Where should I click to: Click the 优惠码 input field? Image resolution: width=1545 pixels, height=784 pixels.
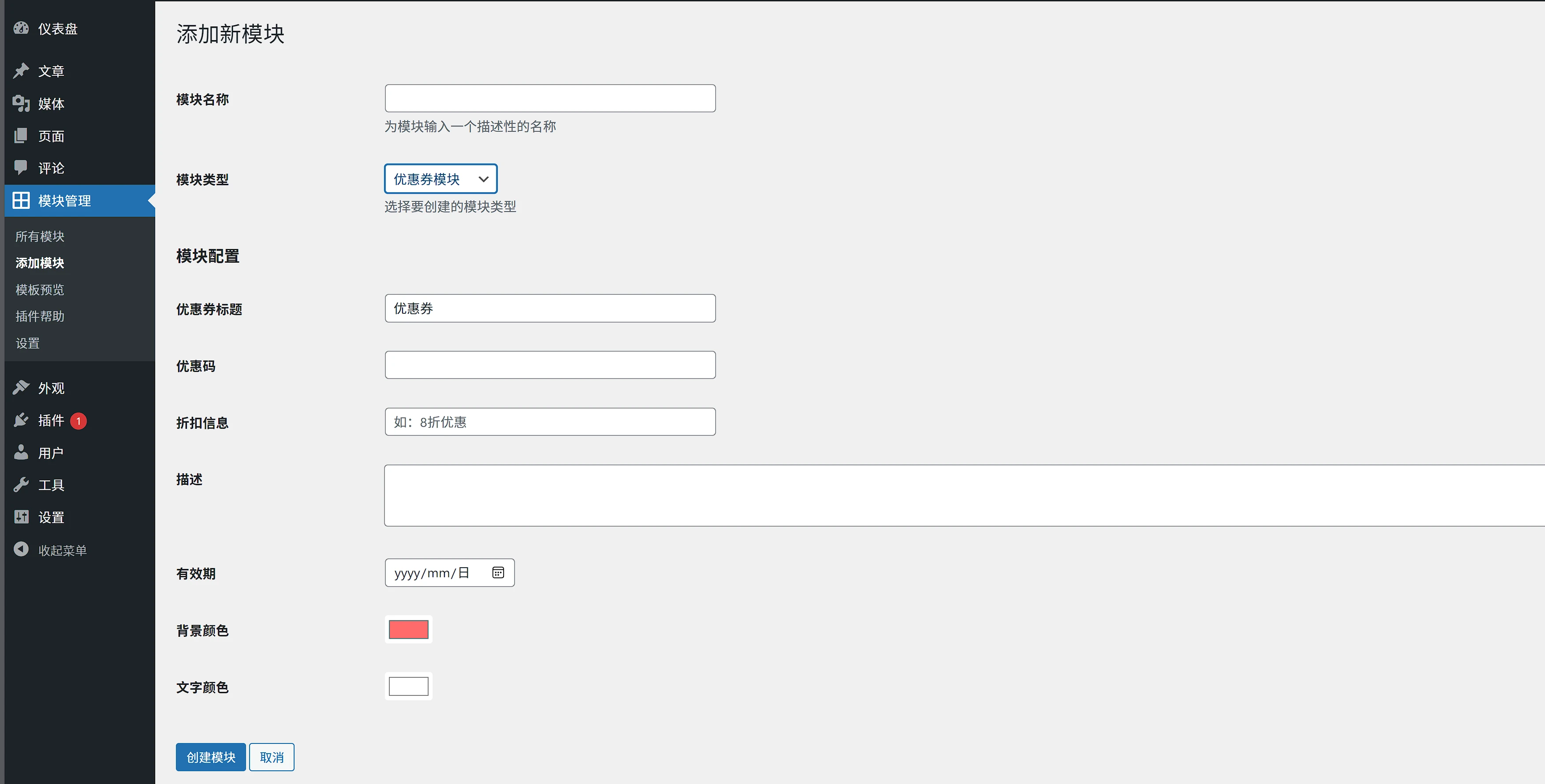coord(550,365)
